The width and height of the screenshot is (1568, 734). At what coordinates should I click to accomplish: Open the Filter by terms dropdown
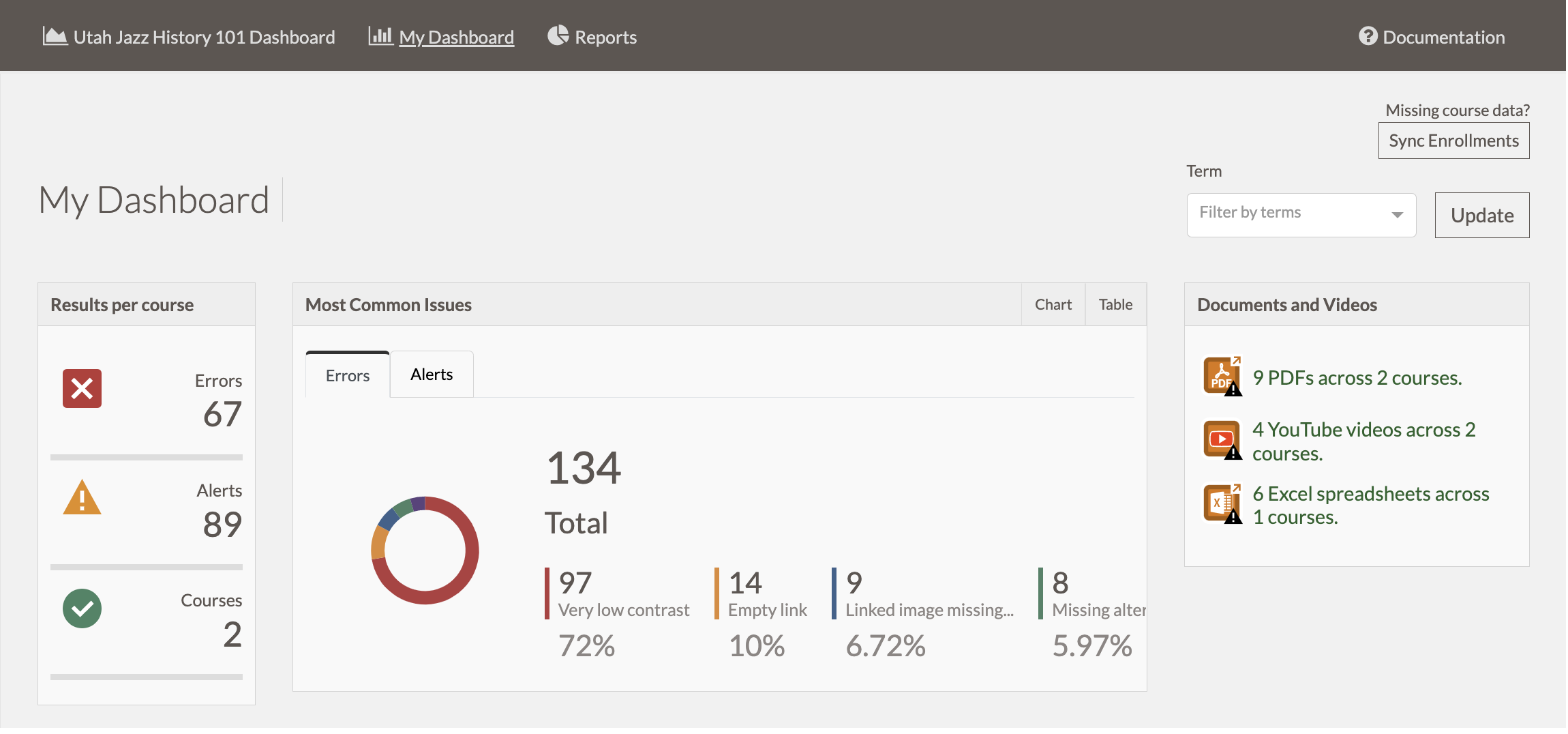point(1301,215)
